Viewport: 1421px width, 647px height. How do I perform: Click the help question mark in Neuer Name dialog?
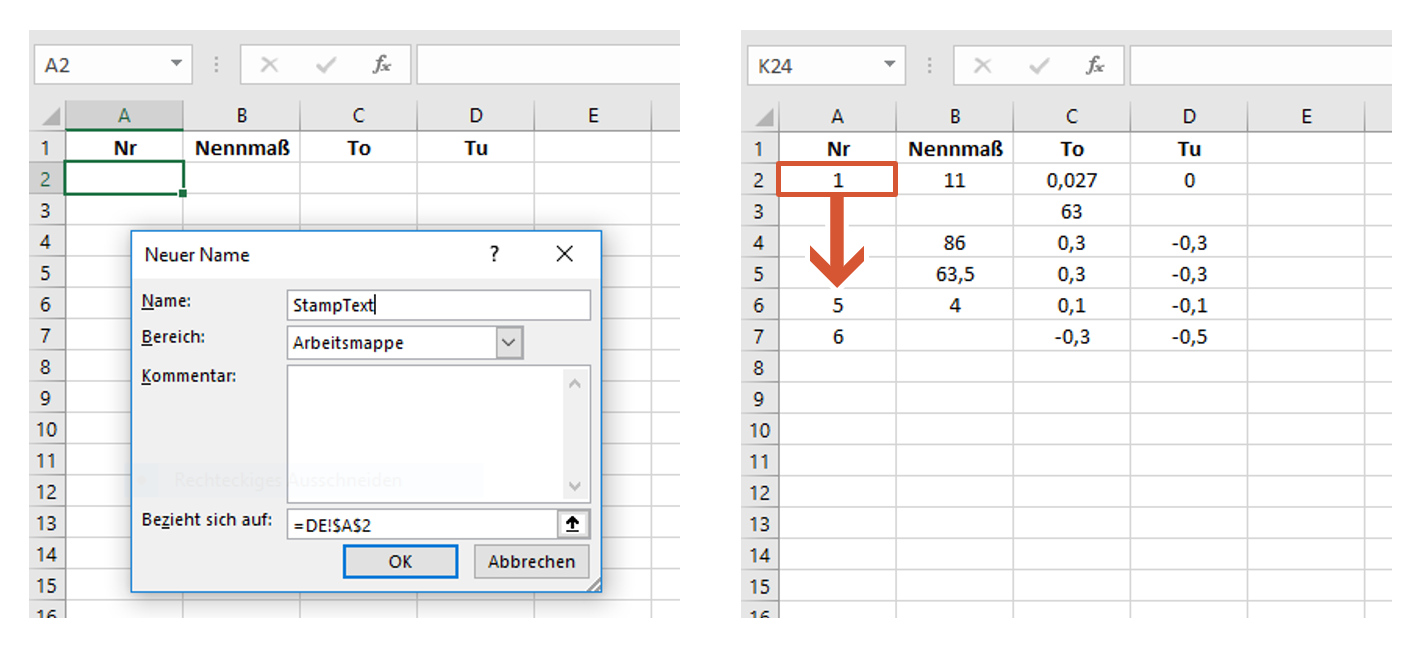[x=494, y=254]
